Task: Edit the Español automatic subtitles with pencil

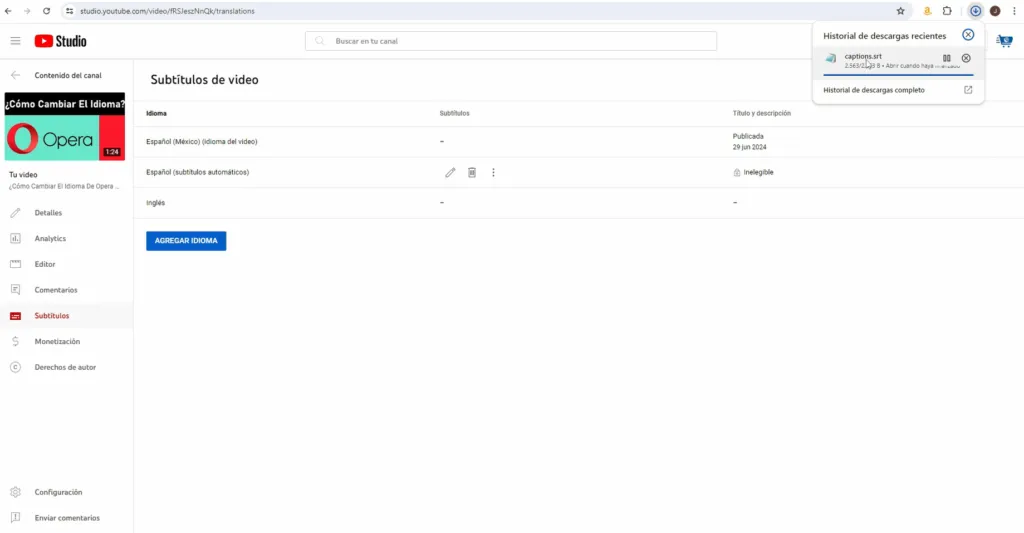Action: (450, 172)
